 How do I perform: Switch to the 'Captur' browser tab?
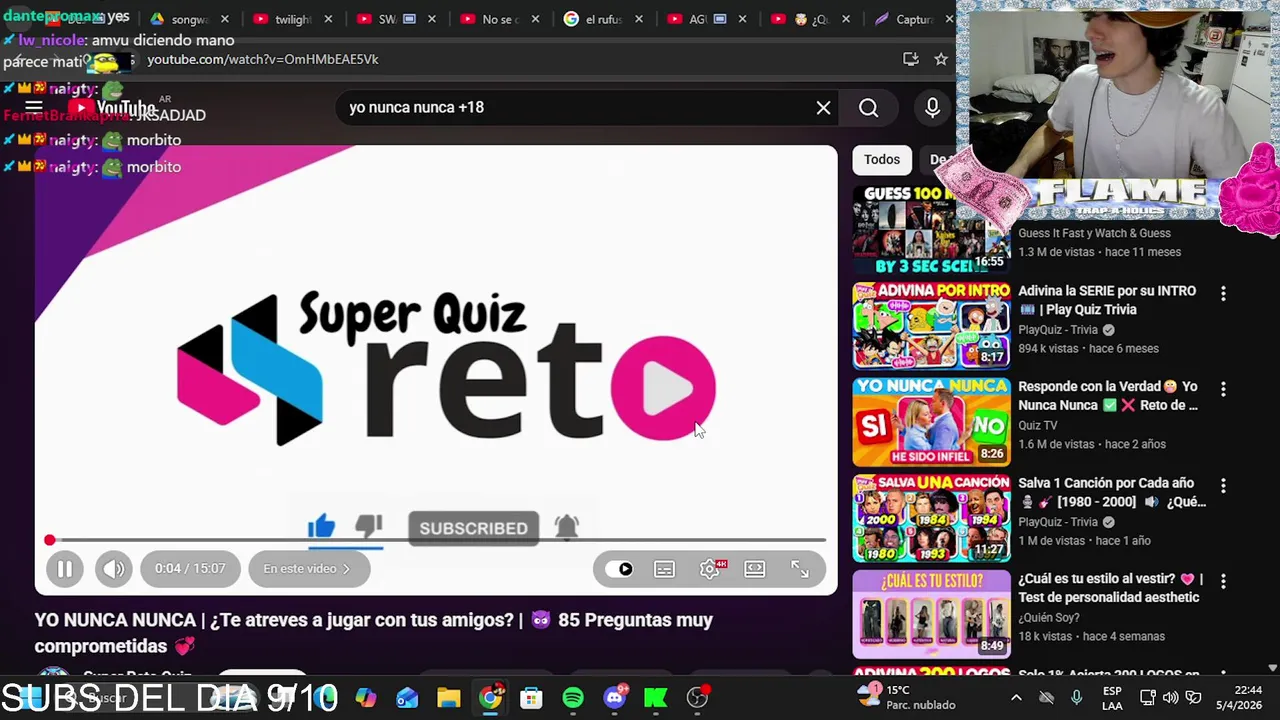point(914,19)
